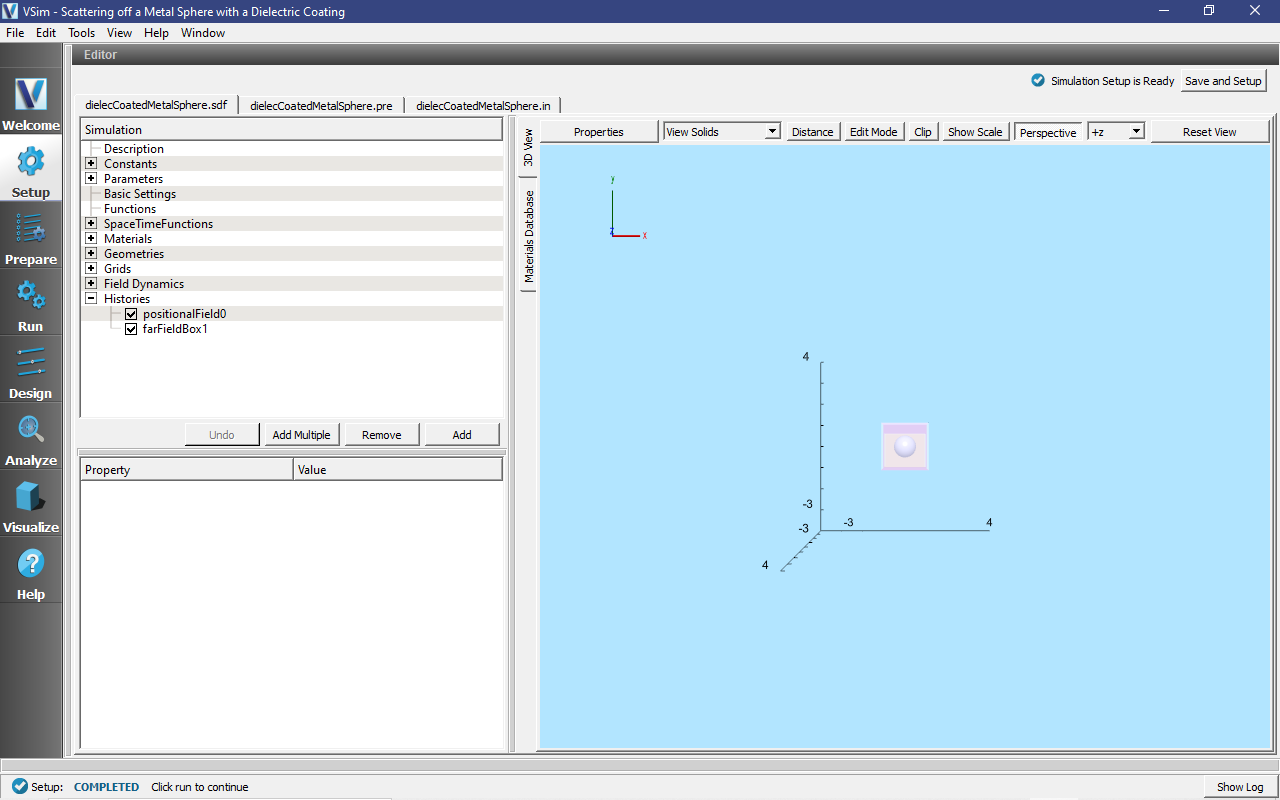Click the Add button

(x=462, y=435)
